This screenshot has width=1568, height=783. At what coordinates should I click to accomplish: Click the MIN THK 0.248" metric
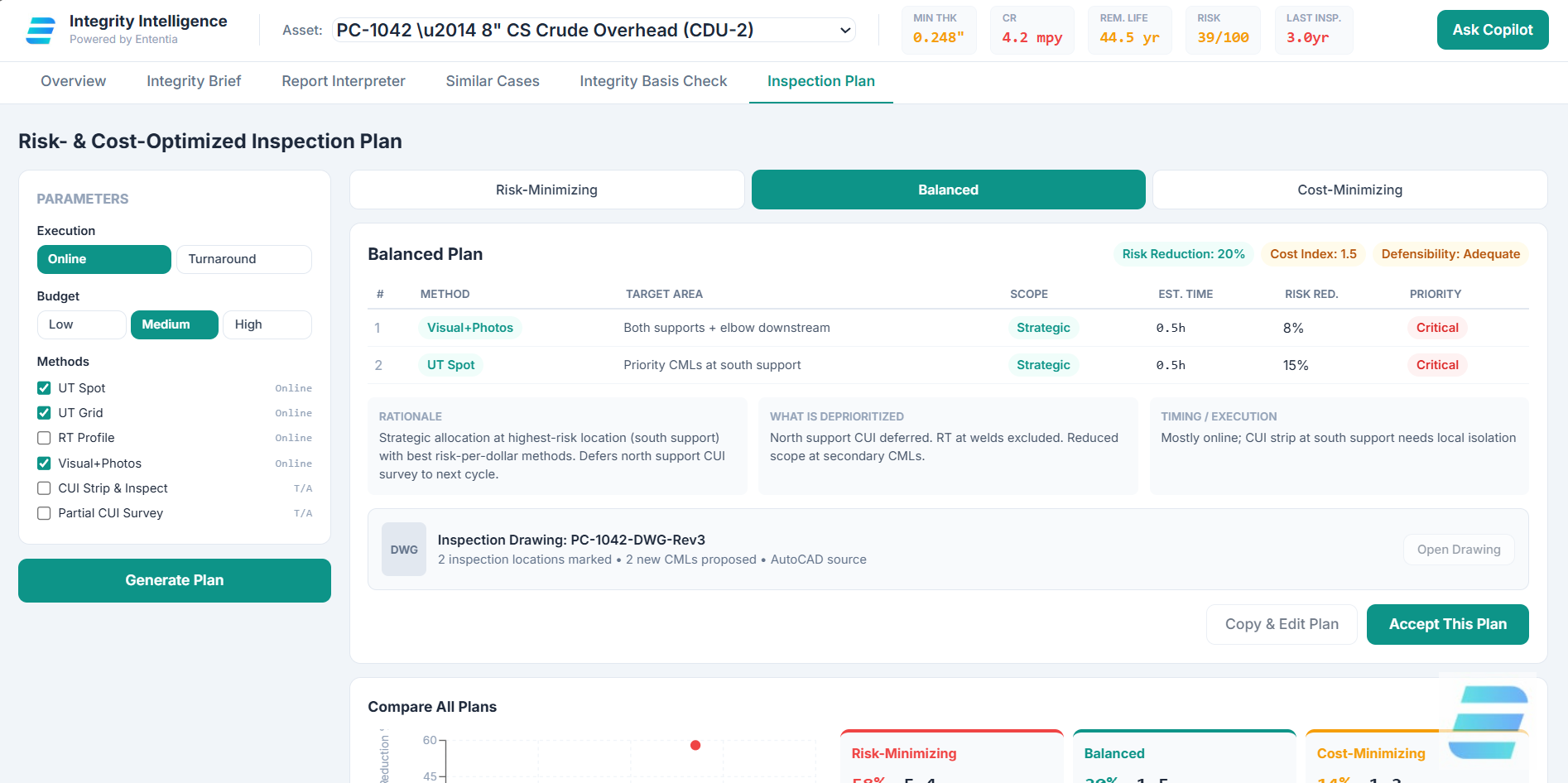coord(939,30)
